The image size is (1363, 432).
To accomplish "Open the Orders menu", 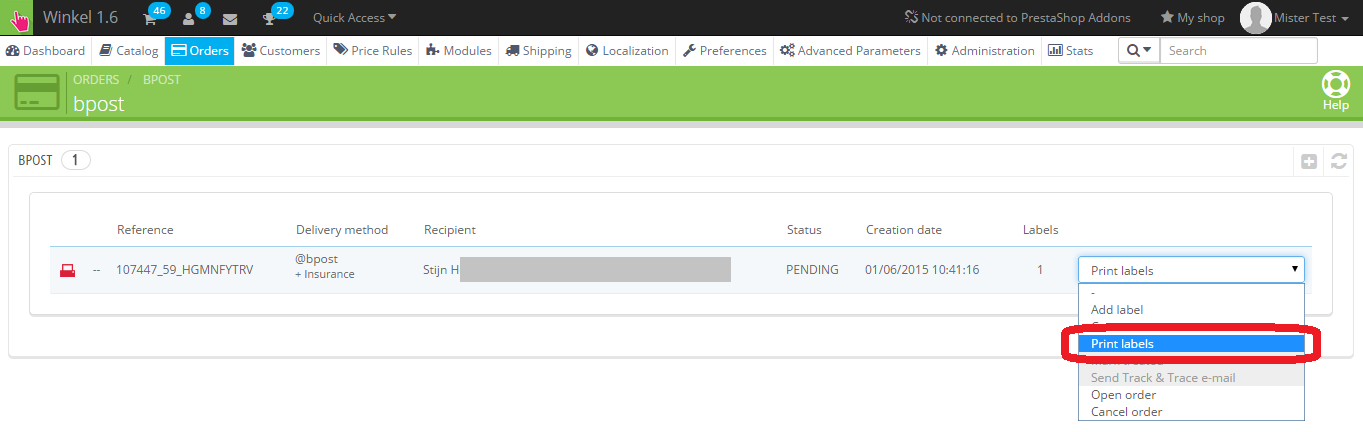I will click(x=200, y=50).
